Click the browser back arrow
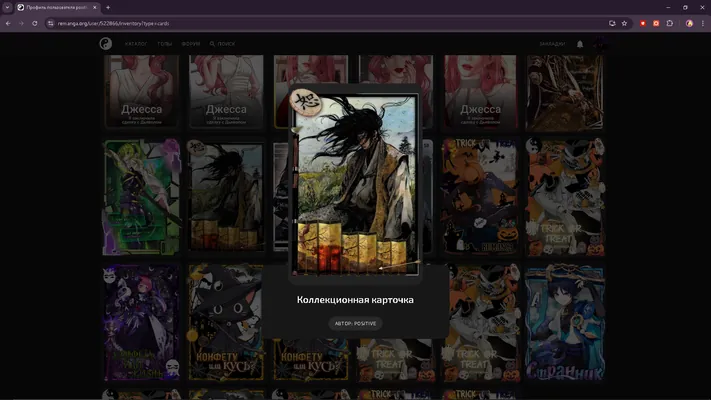711x400 pixels. [x=8, y=23]
